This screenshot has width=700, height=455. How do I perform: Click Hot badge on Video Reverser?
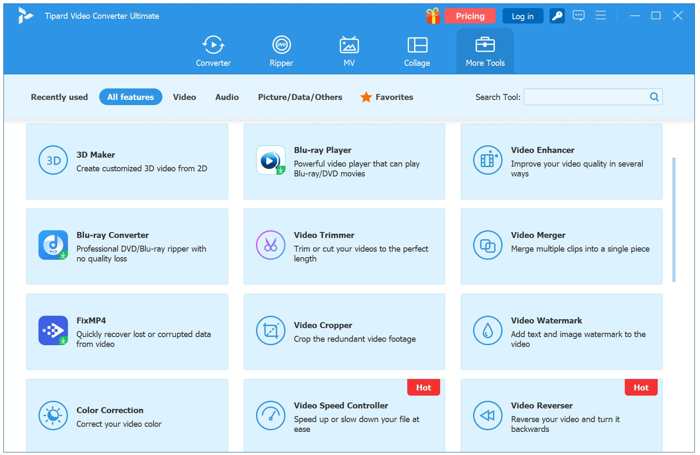pos(641,388)
